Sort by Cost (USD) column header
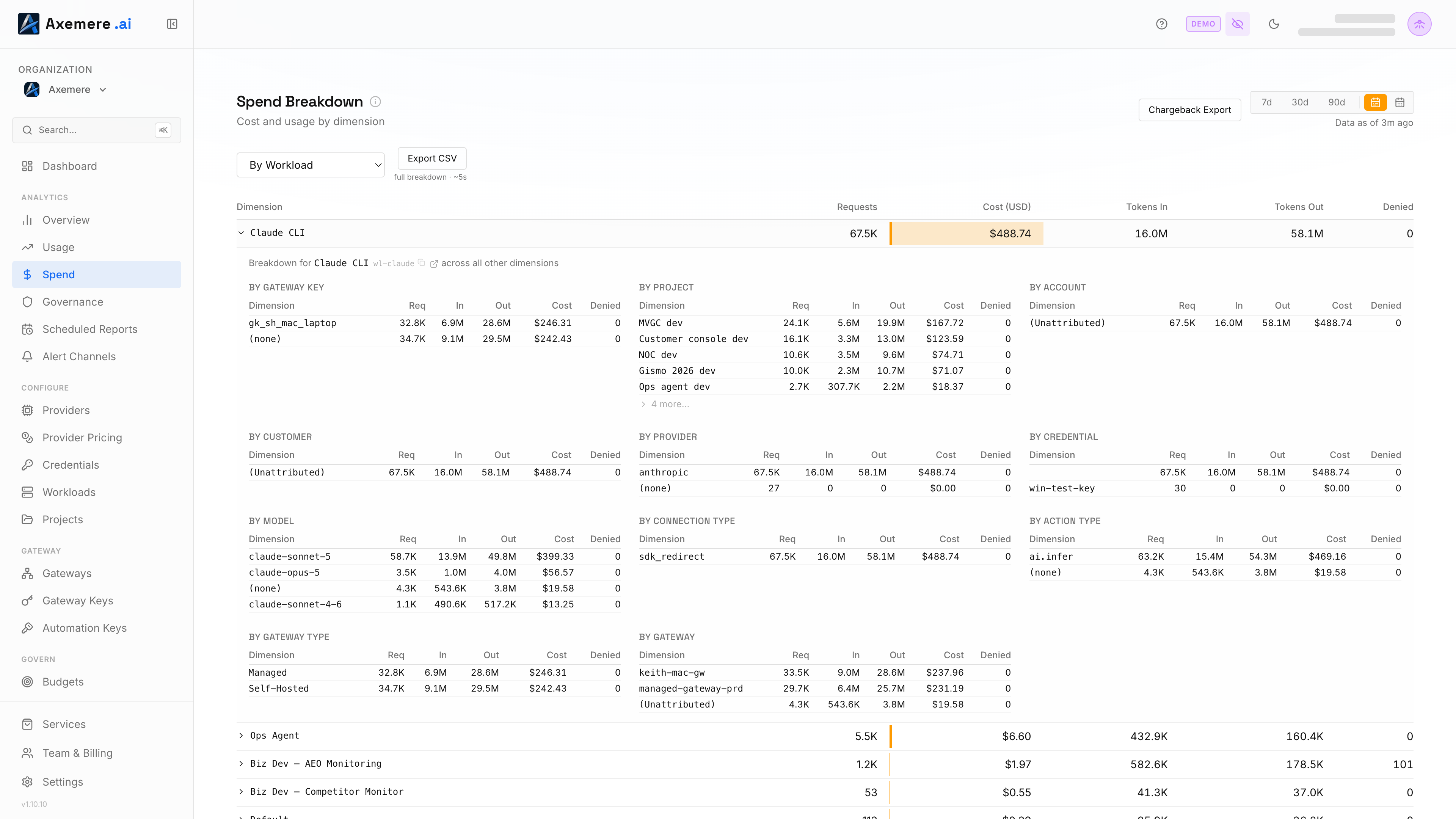This screenshot has width=1456, height=819. [x=1006, y=207]
